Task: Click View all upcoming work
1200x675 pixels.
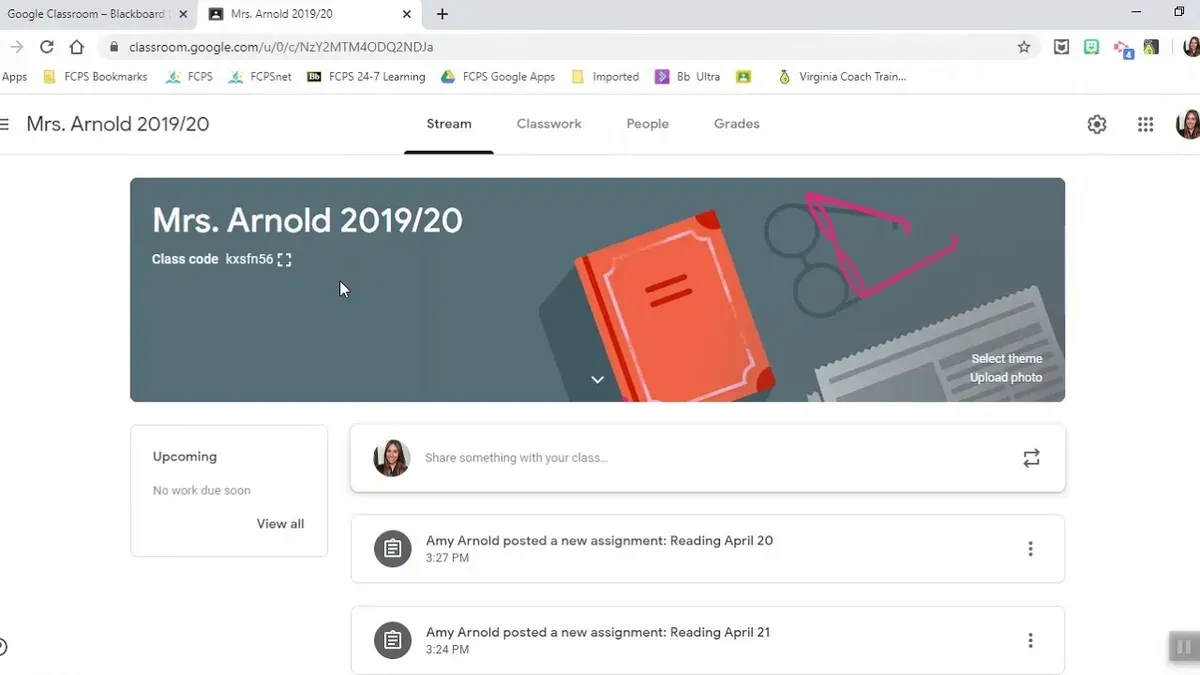Action: [x=280, y=524]
